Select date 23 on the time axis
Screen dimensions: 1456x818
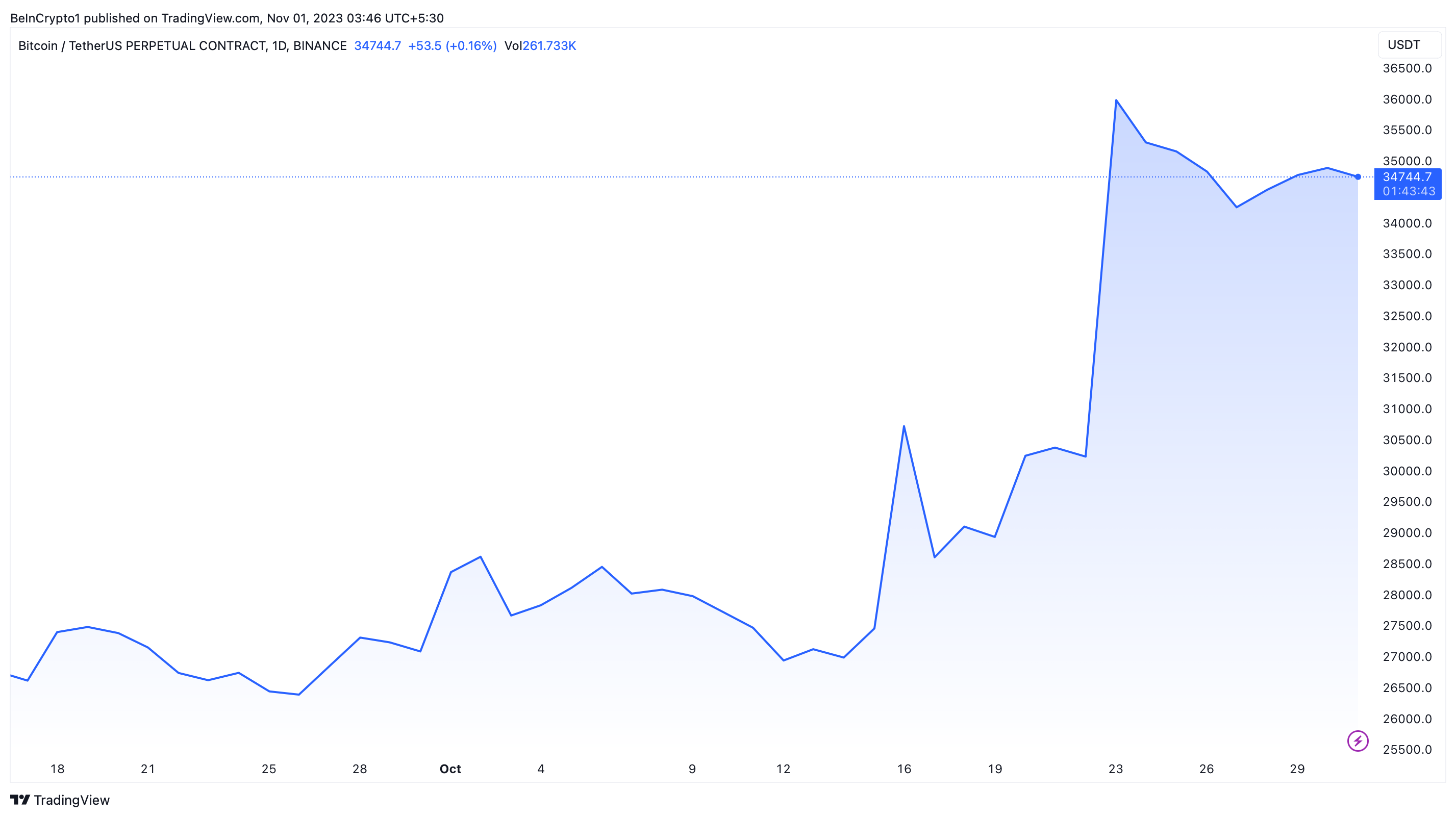click(x=1115, y=769)
